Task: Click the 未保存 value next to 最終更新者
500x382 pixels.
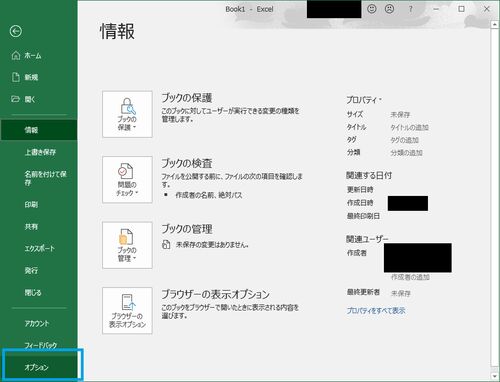Action: [401, 293]
